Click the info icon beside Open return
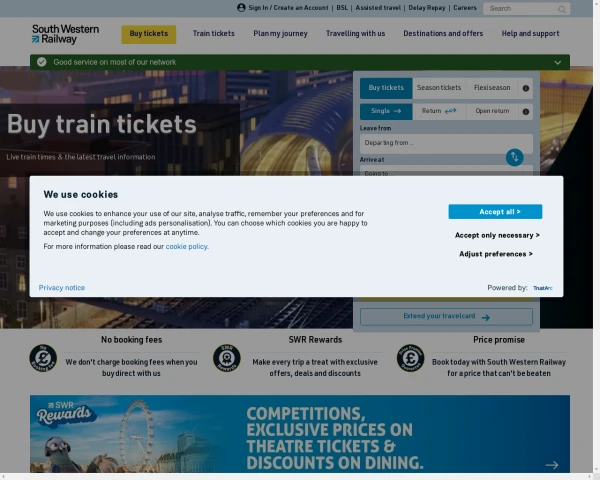 526,112
